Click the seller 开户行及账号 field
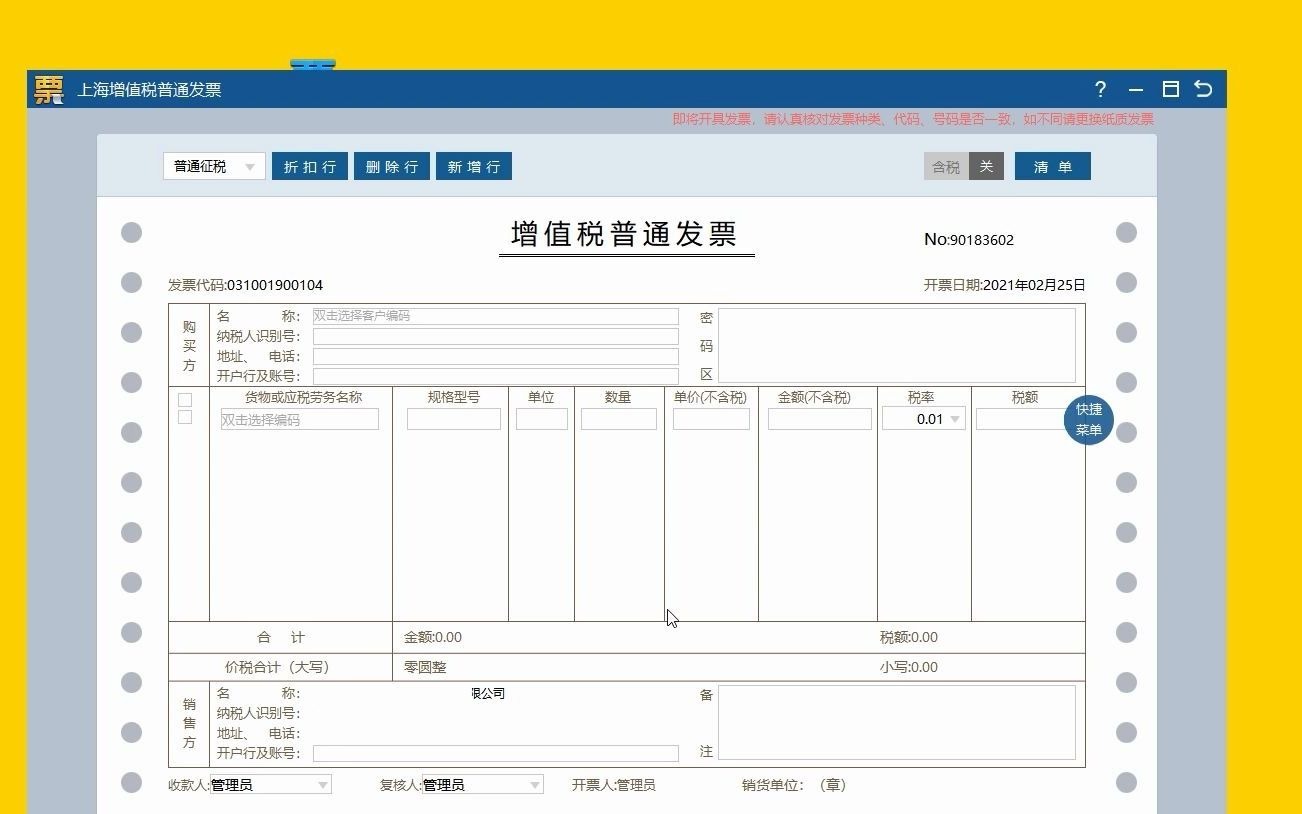 click(x=495, y=753)
